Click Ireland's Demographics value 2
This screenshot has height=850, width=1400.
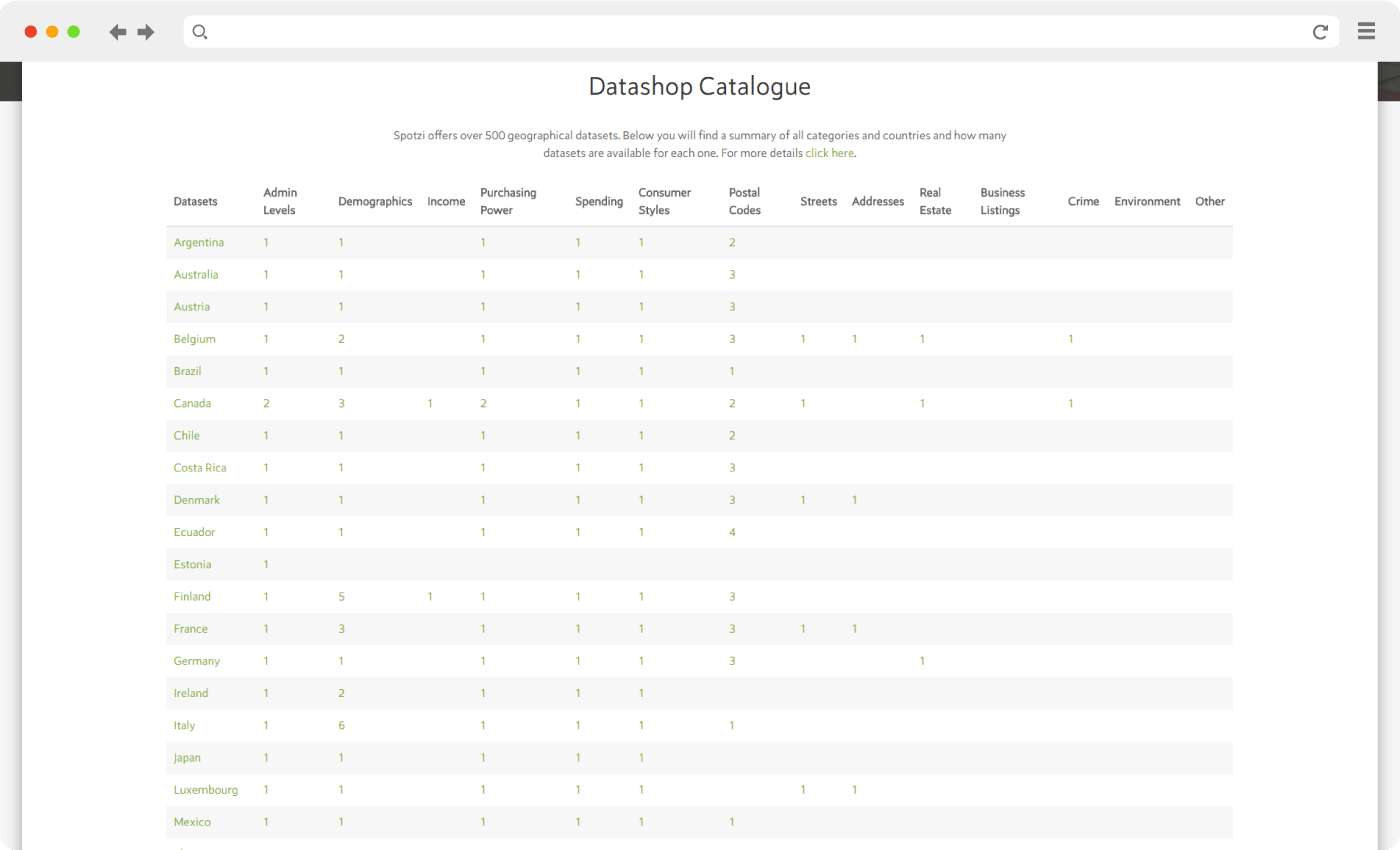(341, 693)
